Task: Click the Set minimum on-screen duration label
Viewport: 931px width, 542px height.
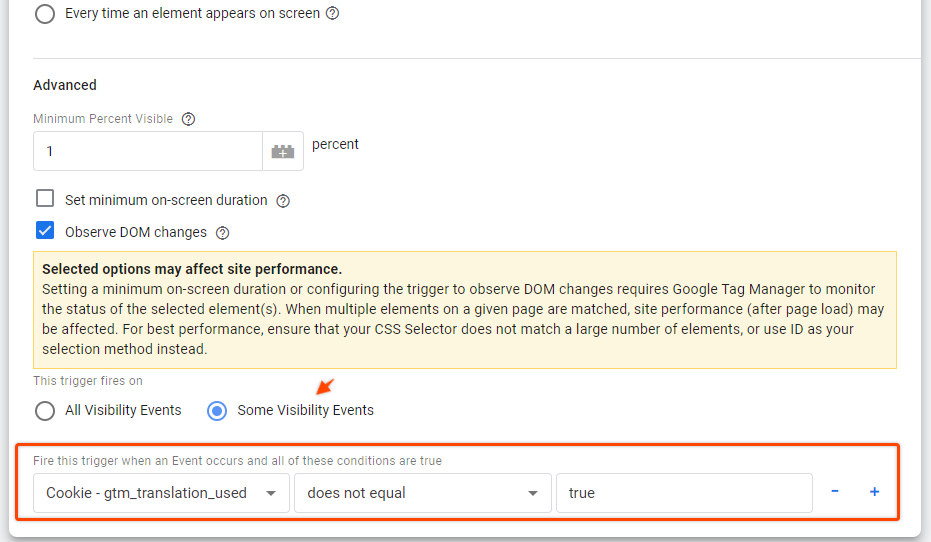Action: click(166, 200)
